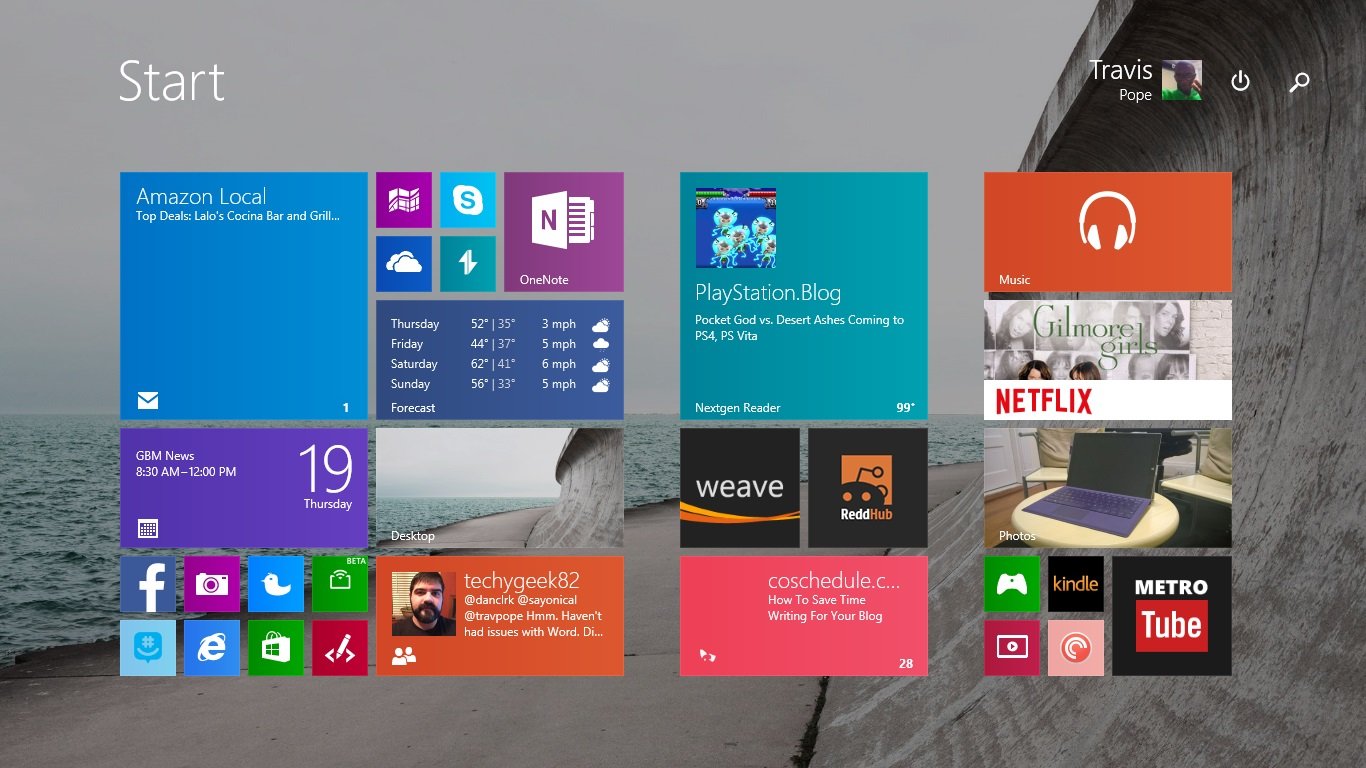Open the Video player tile
This screenshot has height=768, width=1366.
(1012, 648)
